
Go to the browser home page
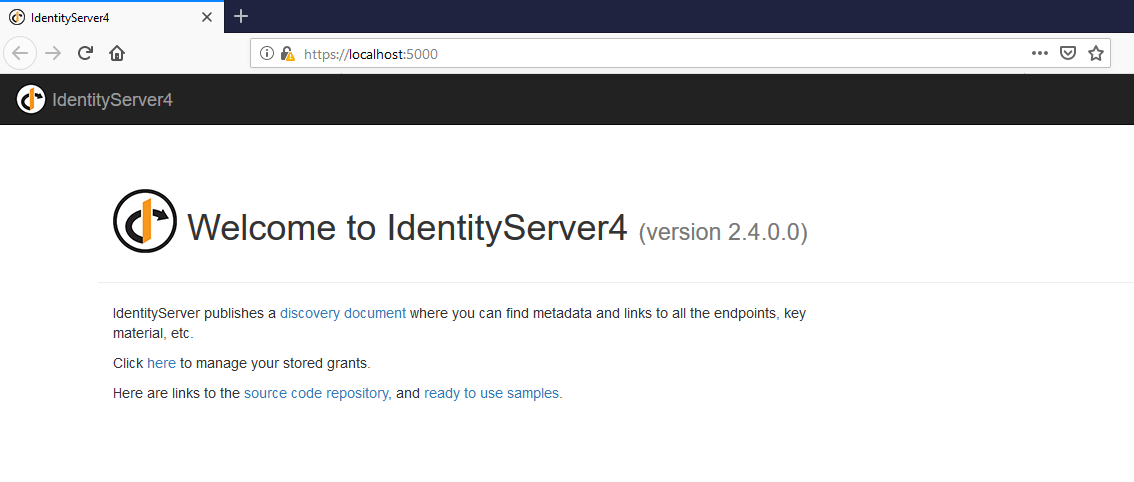tap(117, 53)
